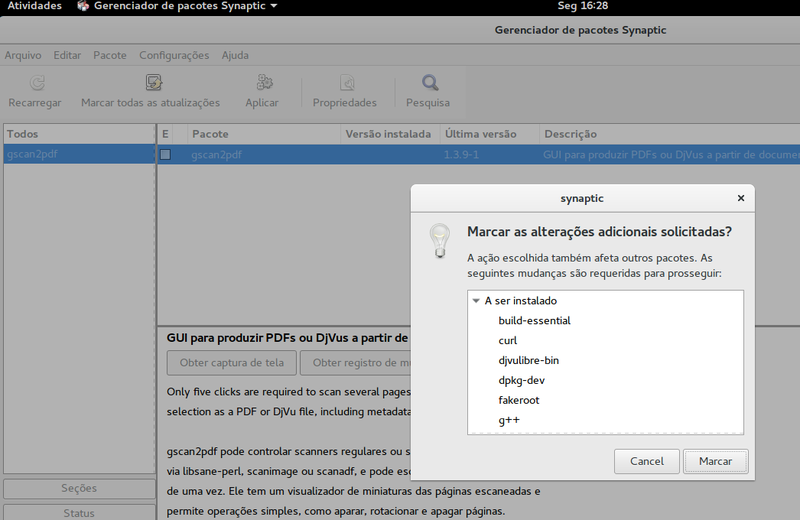Close the synaptic dialog with X
This screenshot has width=800, height=520.
pyautogui.click(x=740, y=198)
